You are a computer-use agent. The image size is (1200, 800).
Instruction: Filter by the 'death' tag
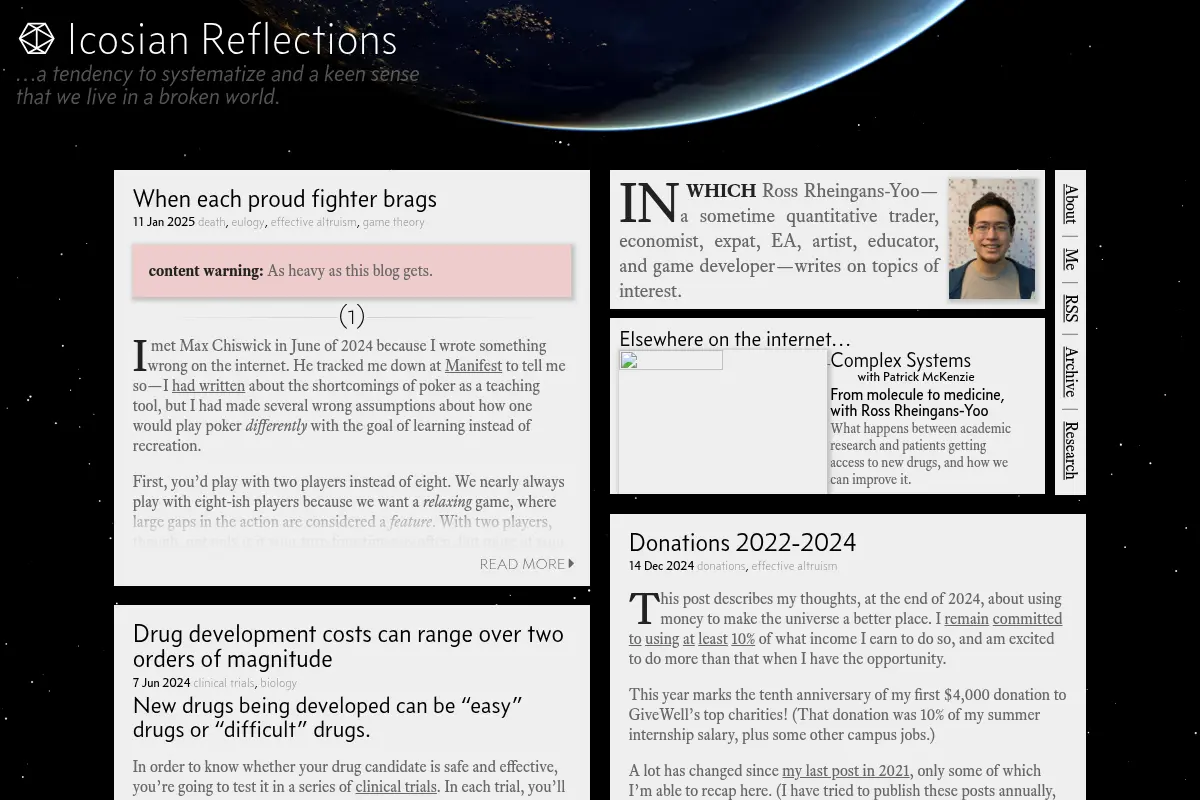[211, 222]
